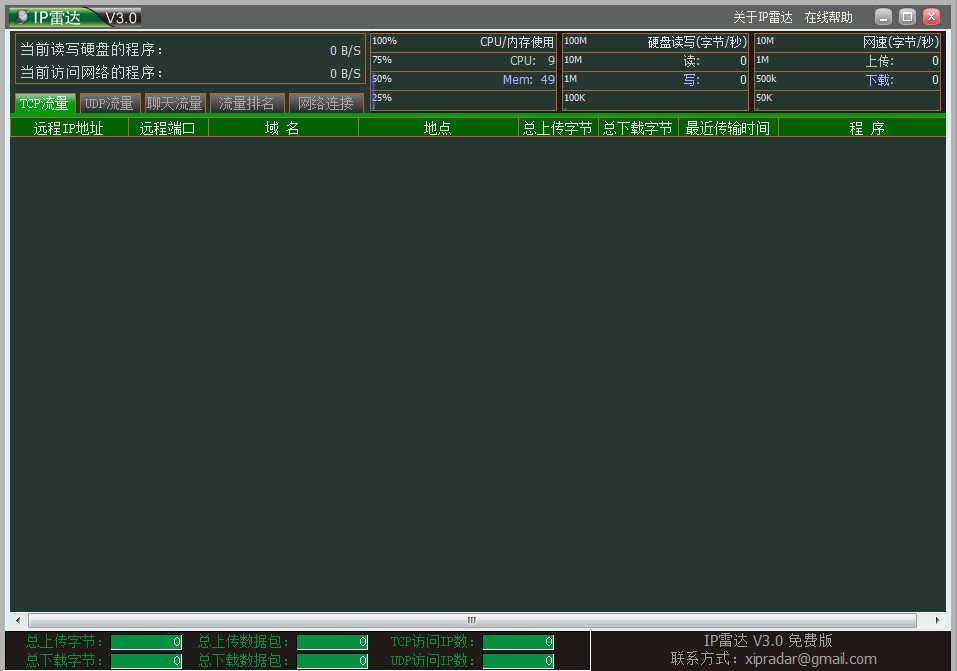Click the 程序 column header

tap(866, 128)
